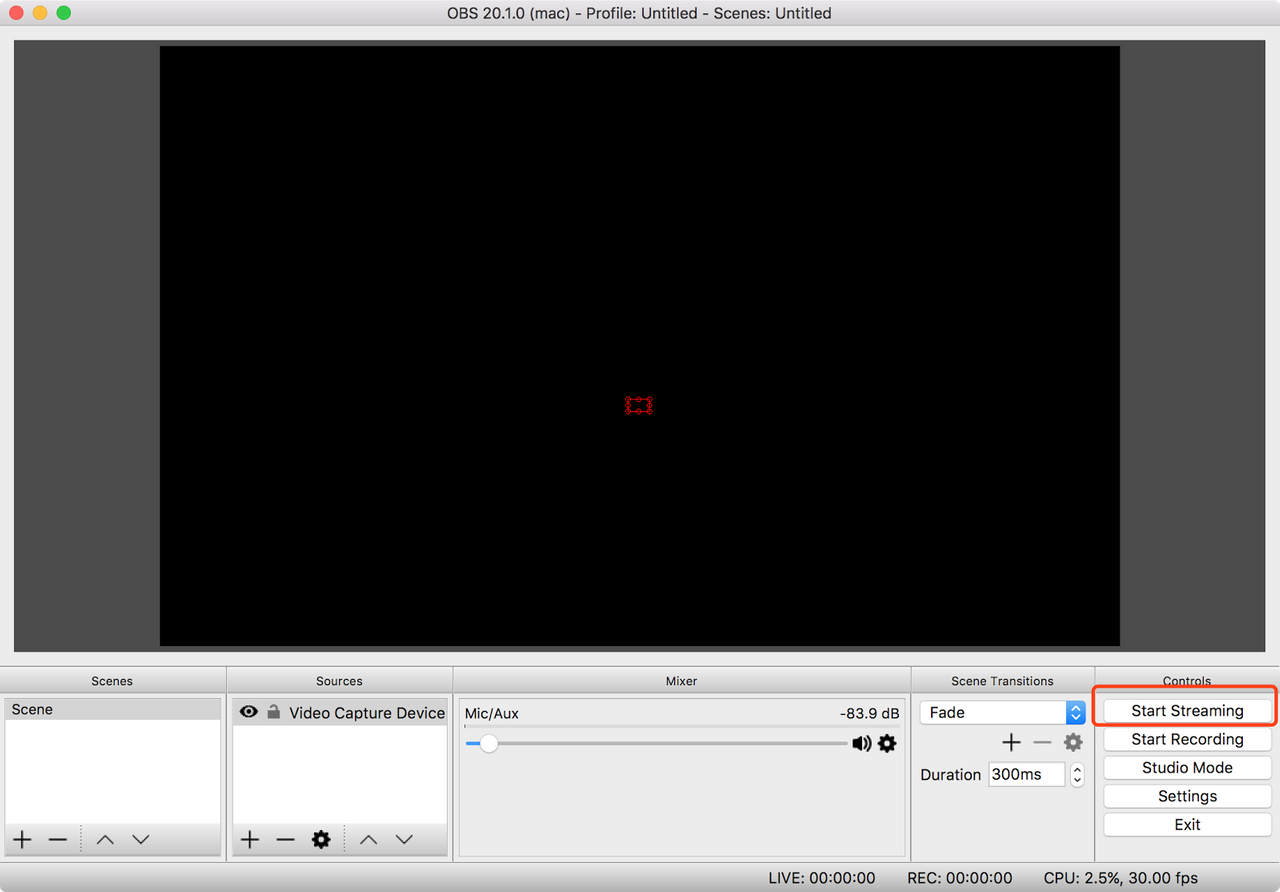The width and height of the screenshot is (1280, 892).
Task: Click the Mic/Aux volume slider handle
Action: coord(489,743)
